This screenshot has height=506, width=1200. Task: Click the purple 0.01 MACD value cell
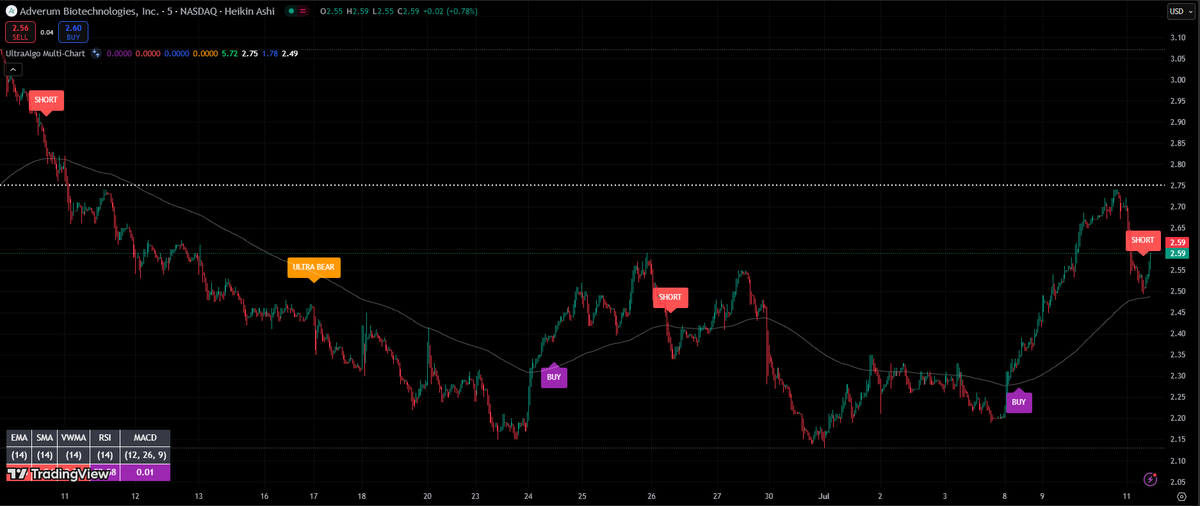click(x=145, y=472)
